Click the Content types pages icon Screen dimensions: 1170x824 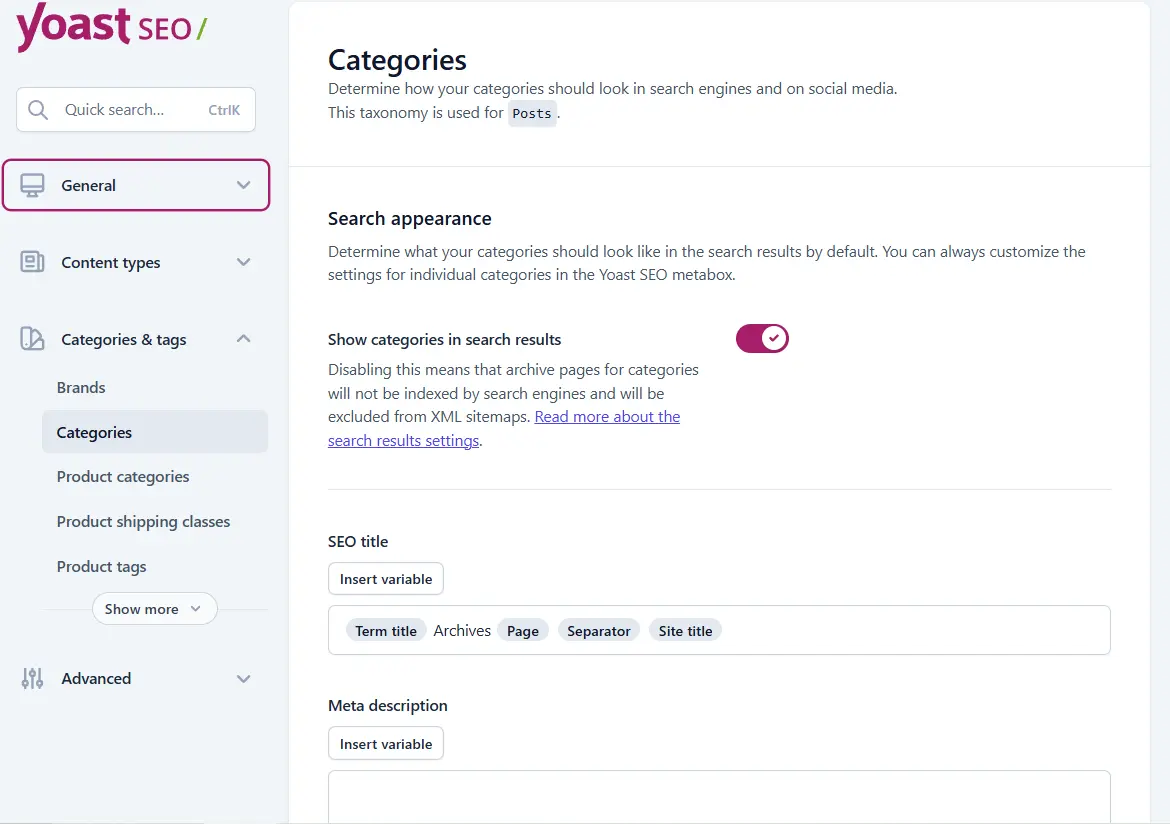pos(34,262)
